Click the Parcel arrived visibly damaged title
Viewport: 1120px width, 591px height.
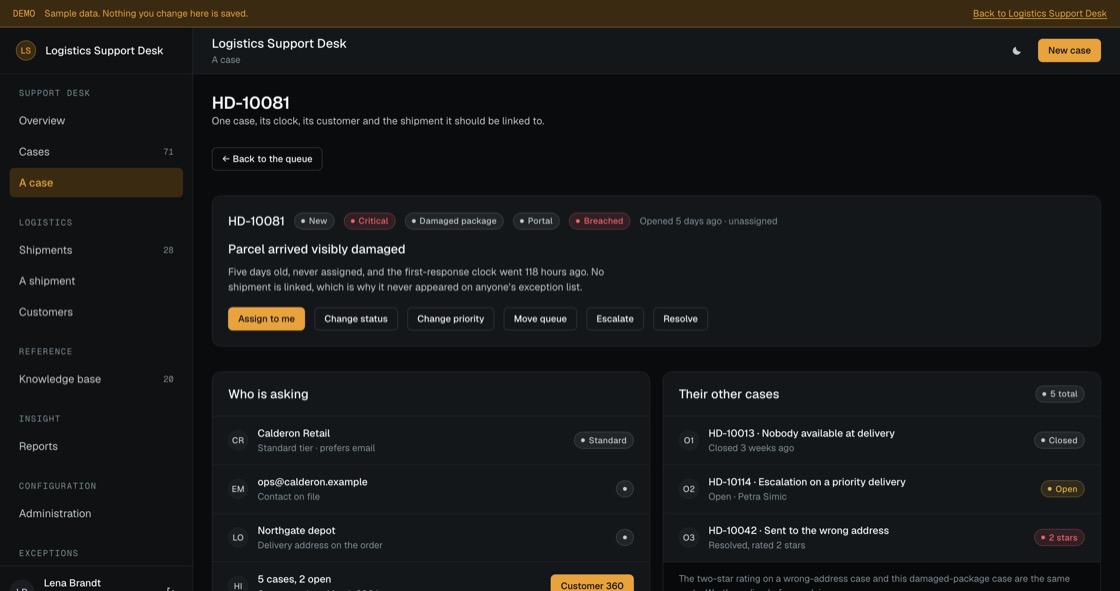coord(316,249)
